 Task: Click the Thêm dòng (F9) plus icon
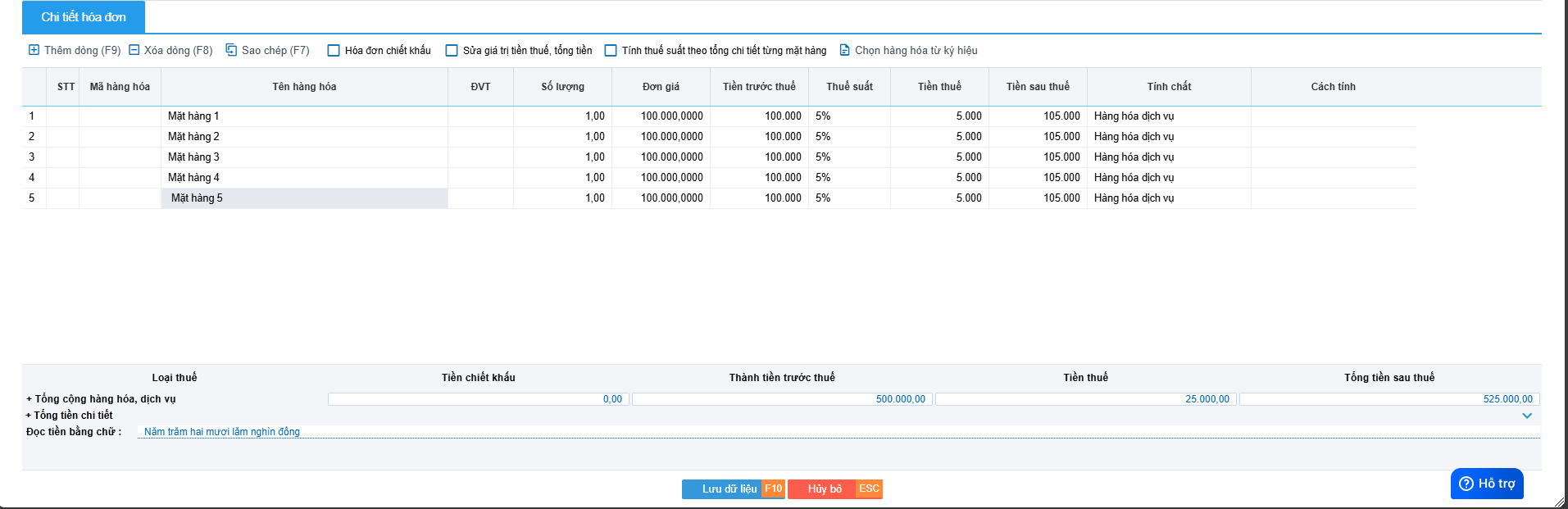coord(34,50)
